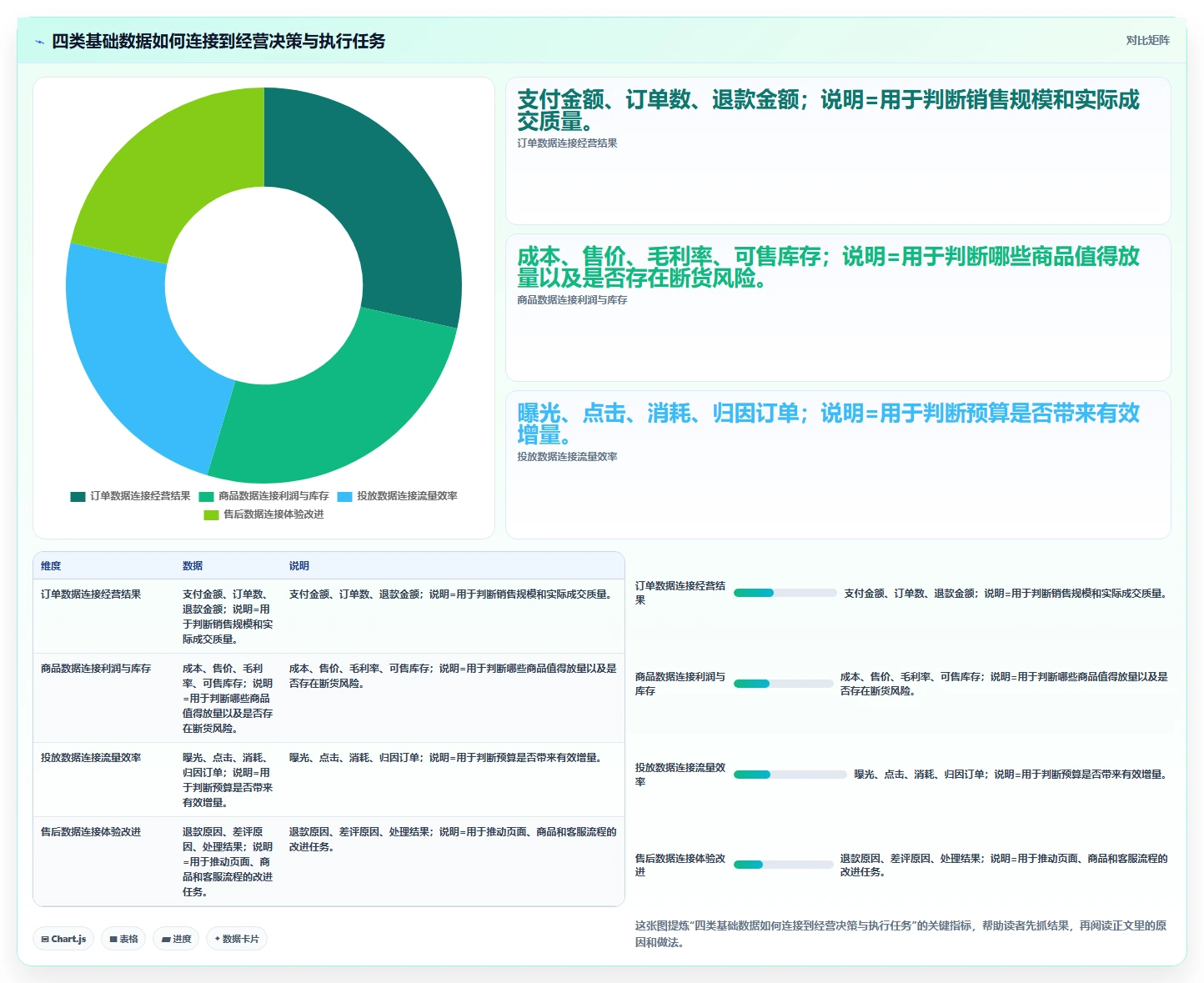Click the 说明 column header
The width and height of the screenshot is (1204, 983).
(299, 566)
